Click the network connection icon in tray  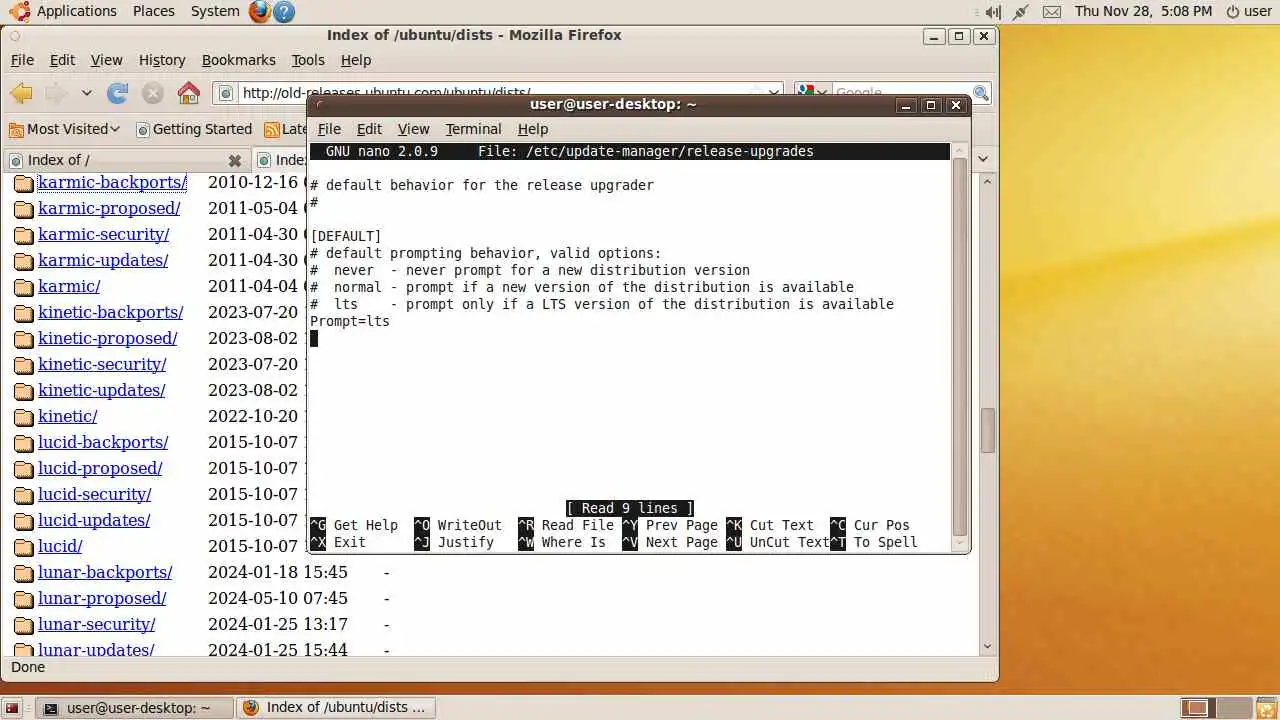click(1020, 12)
